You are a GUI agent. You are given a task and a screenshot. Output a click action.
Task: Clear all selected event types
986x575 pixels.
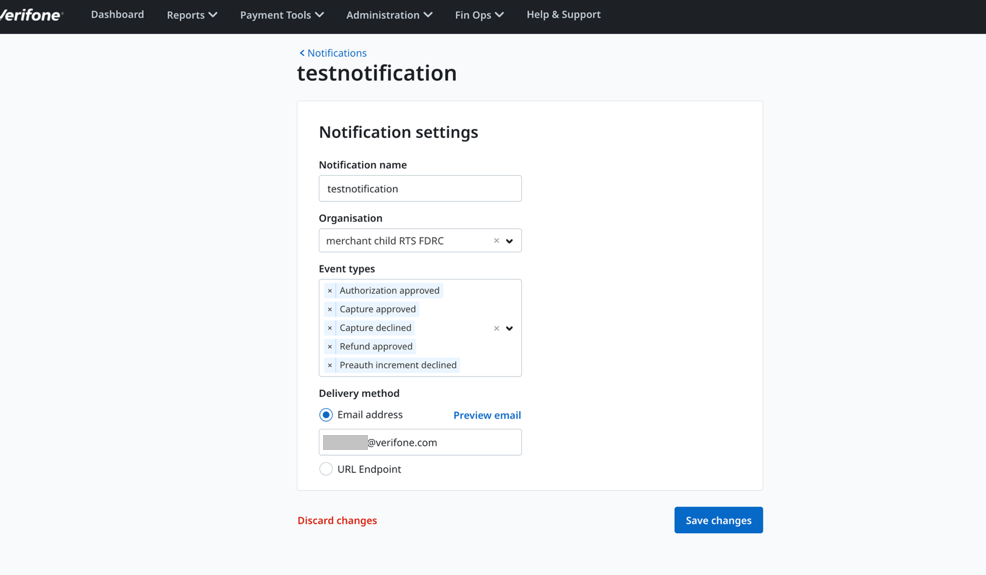(x=496, y=328)
